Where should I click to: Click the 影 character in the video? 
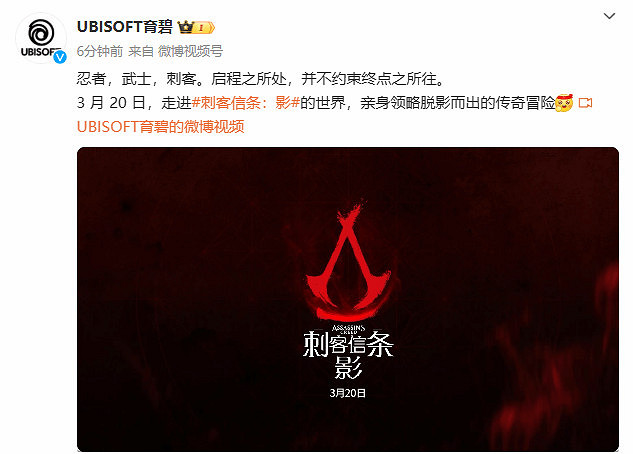coord(348,368)
